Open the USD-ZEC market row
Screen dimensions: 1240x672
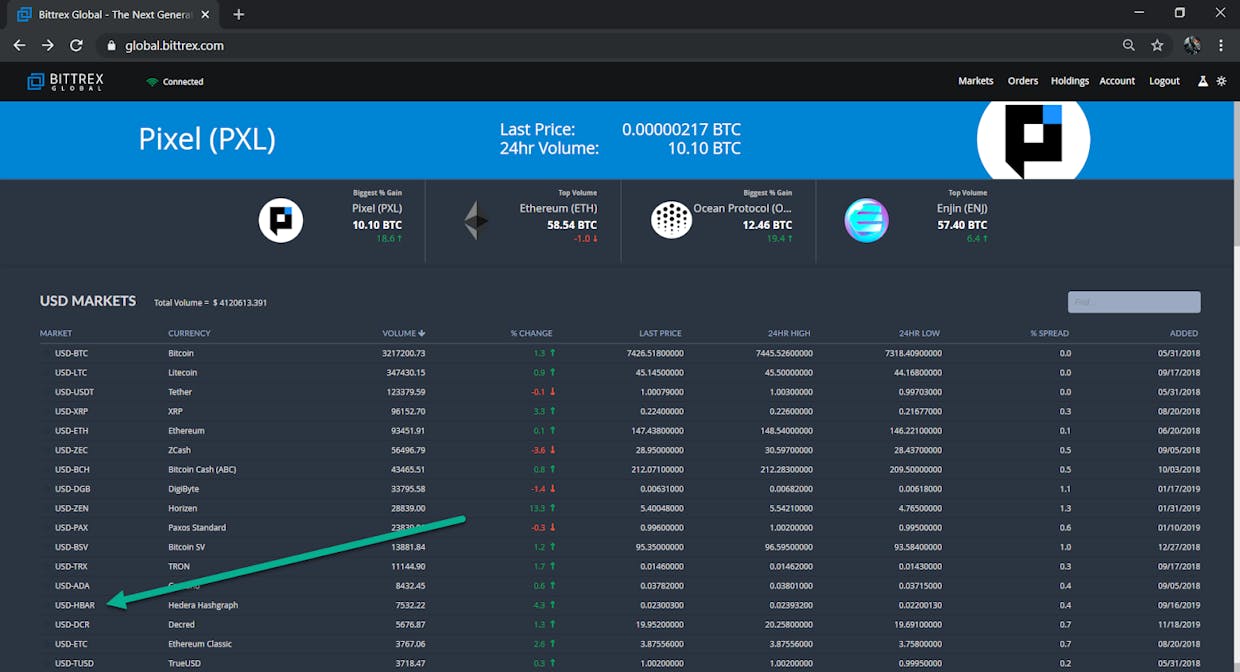(619, 450)
